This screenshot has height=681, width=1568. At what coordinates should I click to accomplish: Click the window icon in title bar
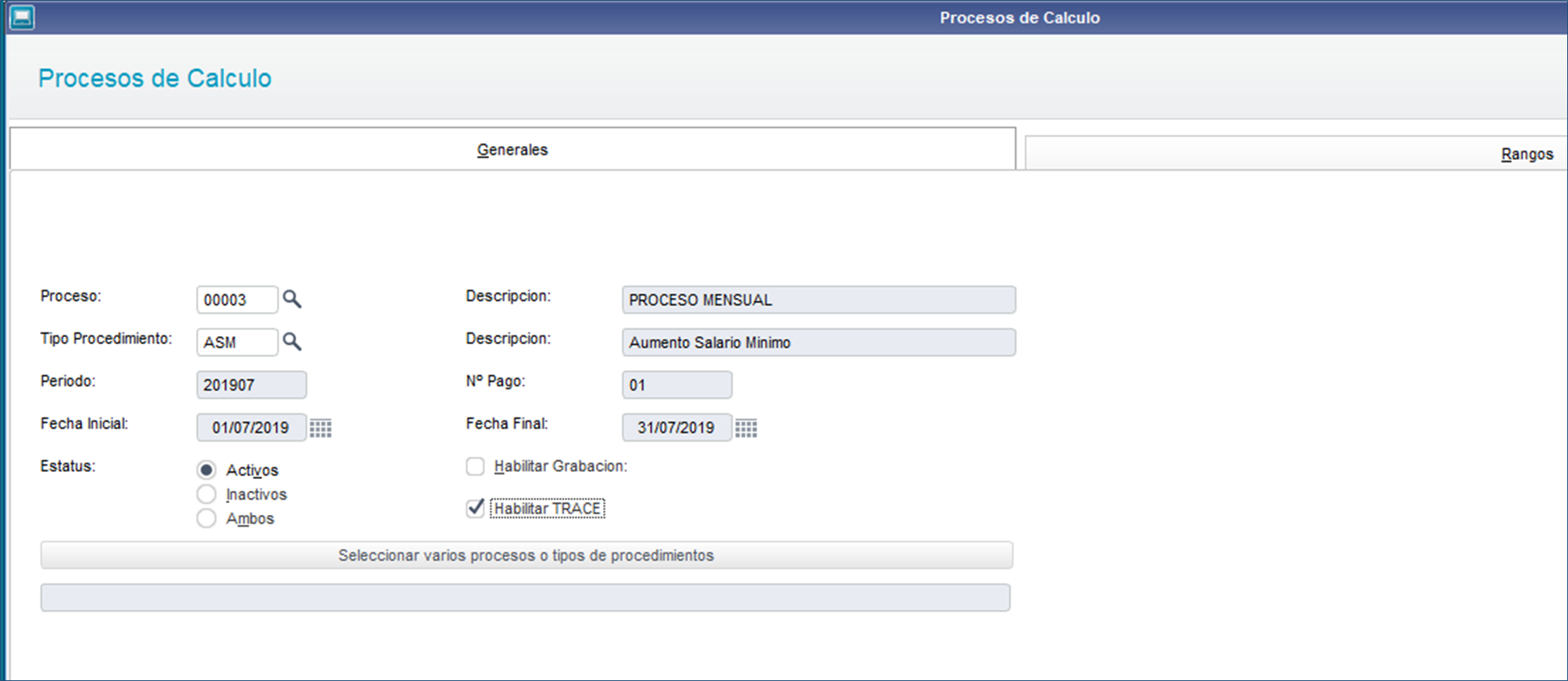tap(22, 17)
